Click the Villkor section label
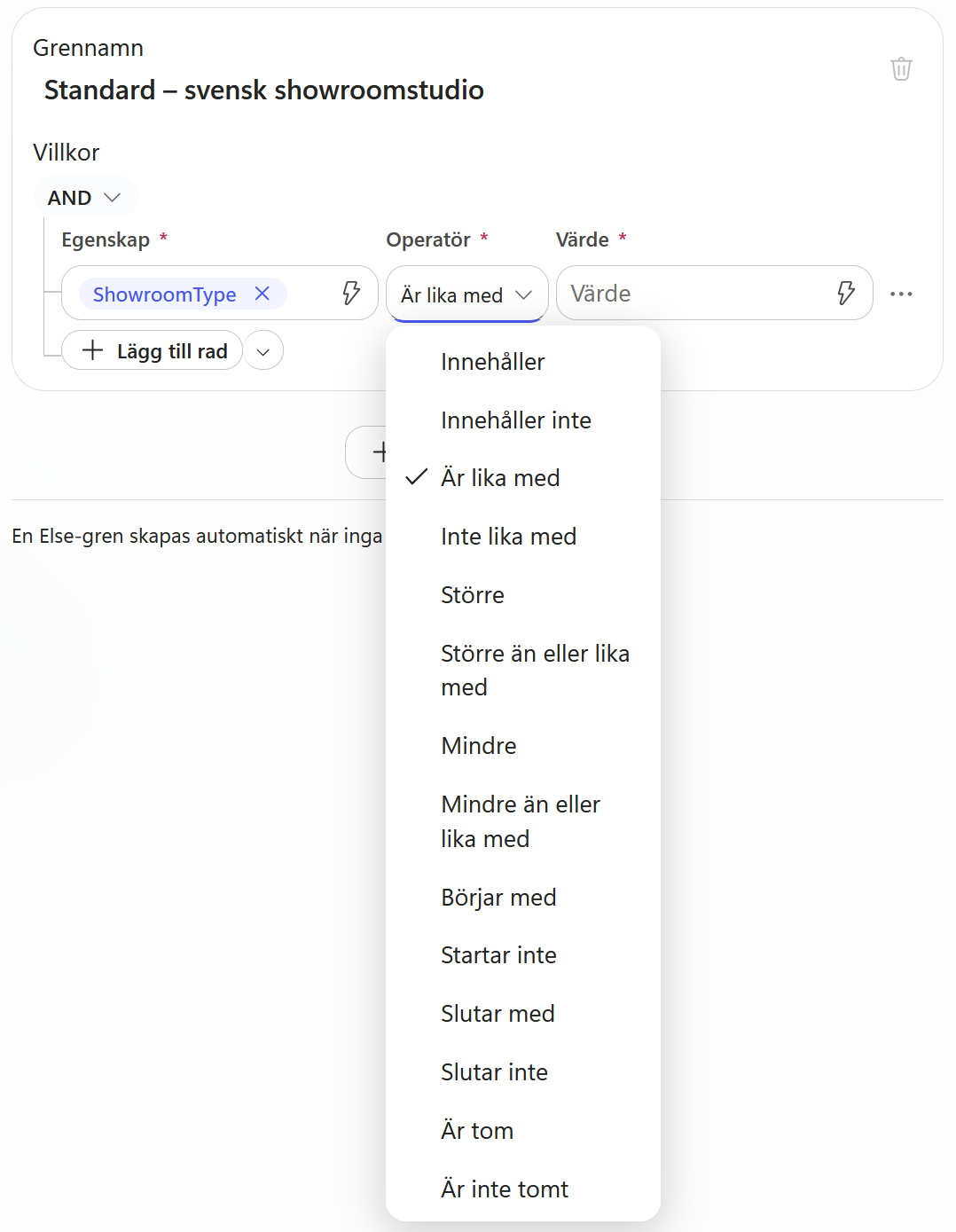 click(x=67, y=153)
